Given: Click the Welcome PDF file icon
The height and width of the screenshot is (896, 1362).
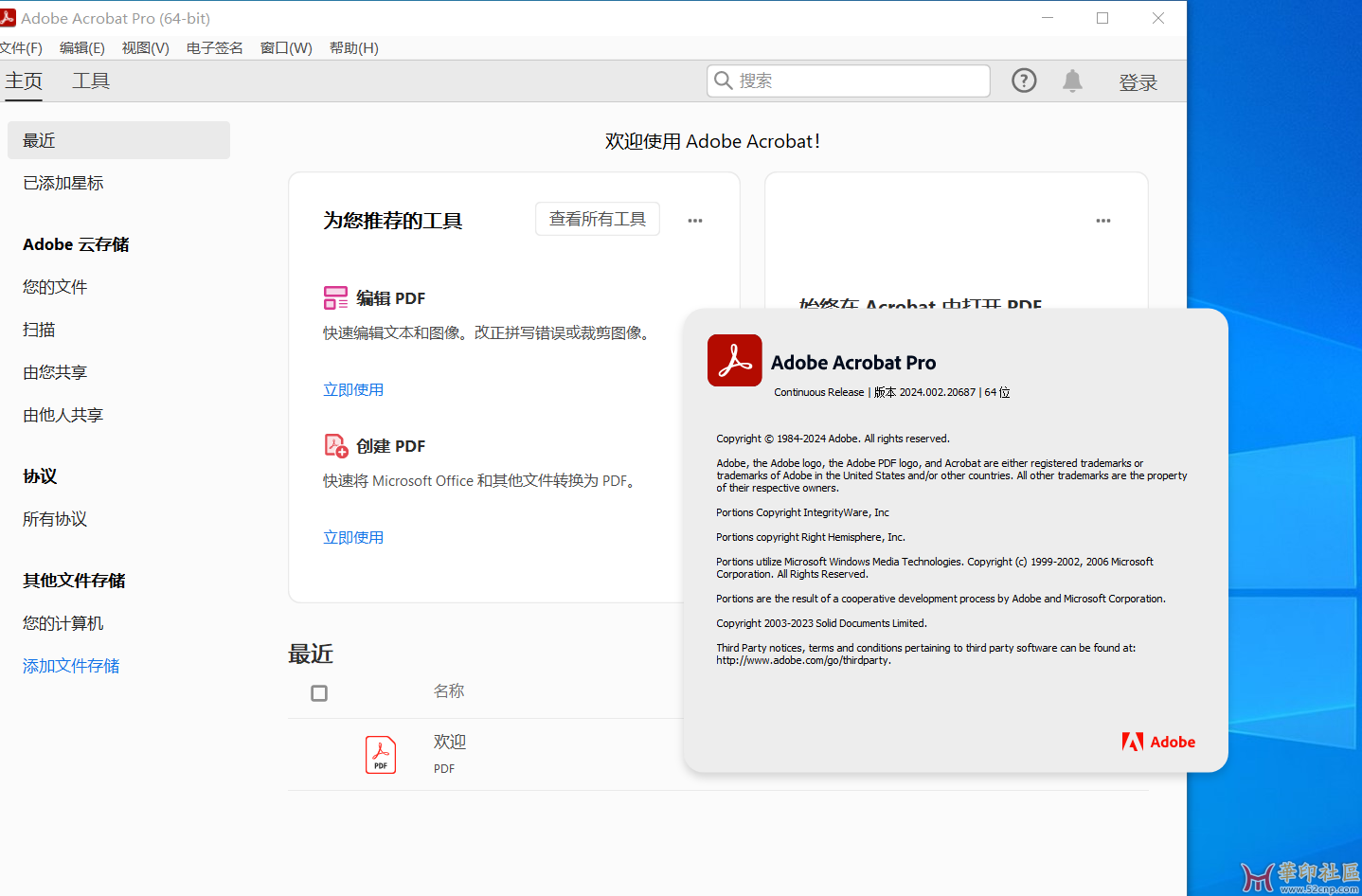Looking at the screenshot, I should click(x=381, y=755).
